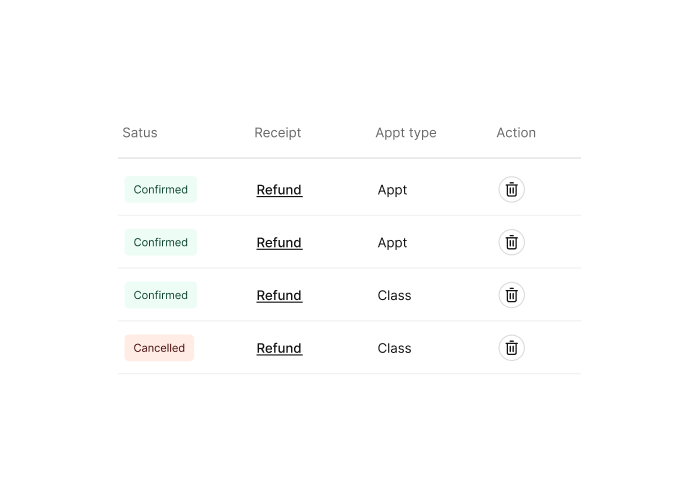The width and height of the screenshot is (700, 480).
Task: Click the Confirmed badge in the third row
Action: 161,296
